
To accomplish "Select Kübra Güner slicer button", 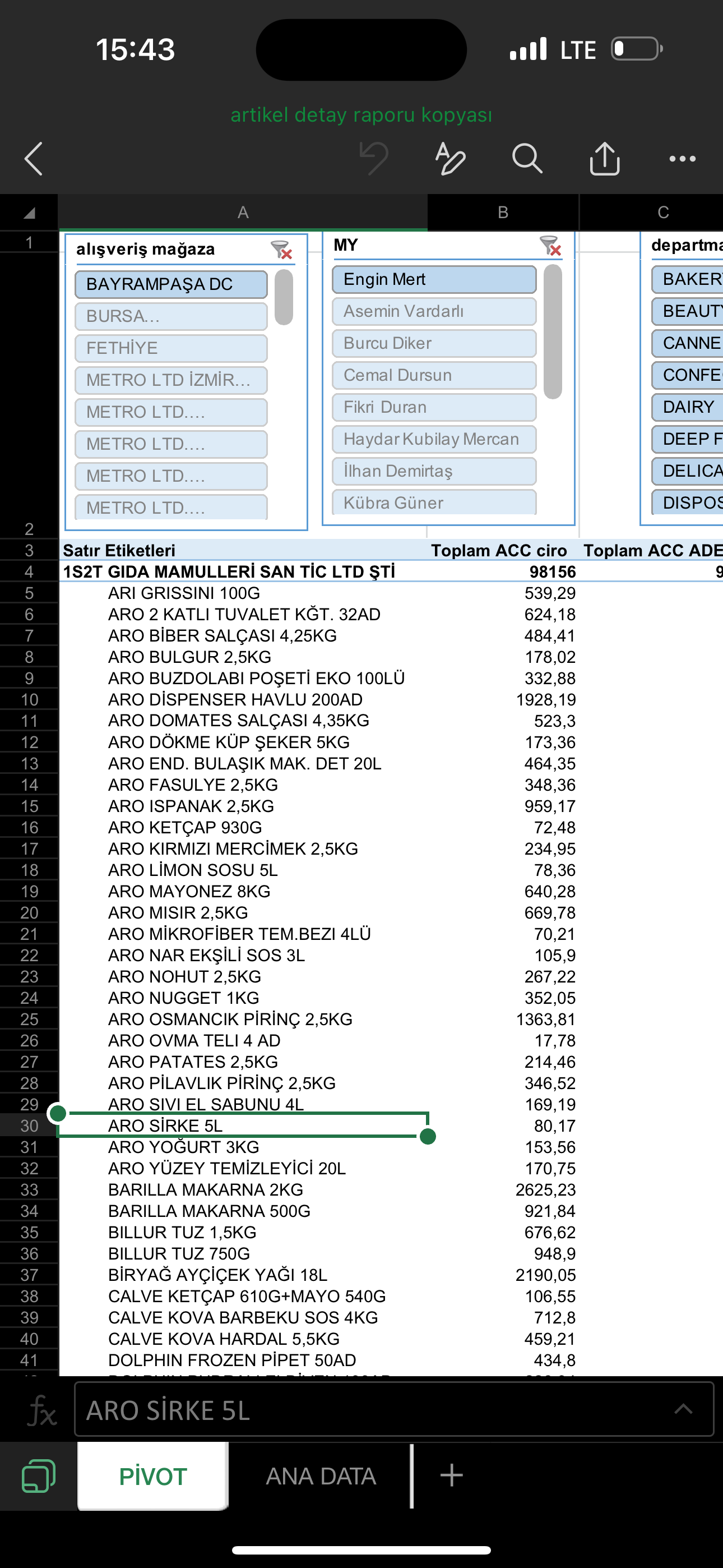I will coord(434,503).
